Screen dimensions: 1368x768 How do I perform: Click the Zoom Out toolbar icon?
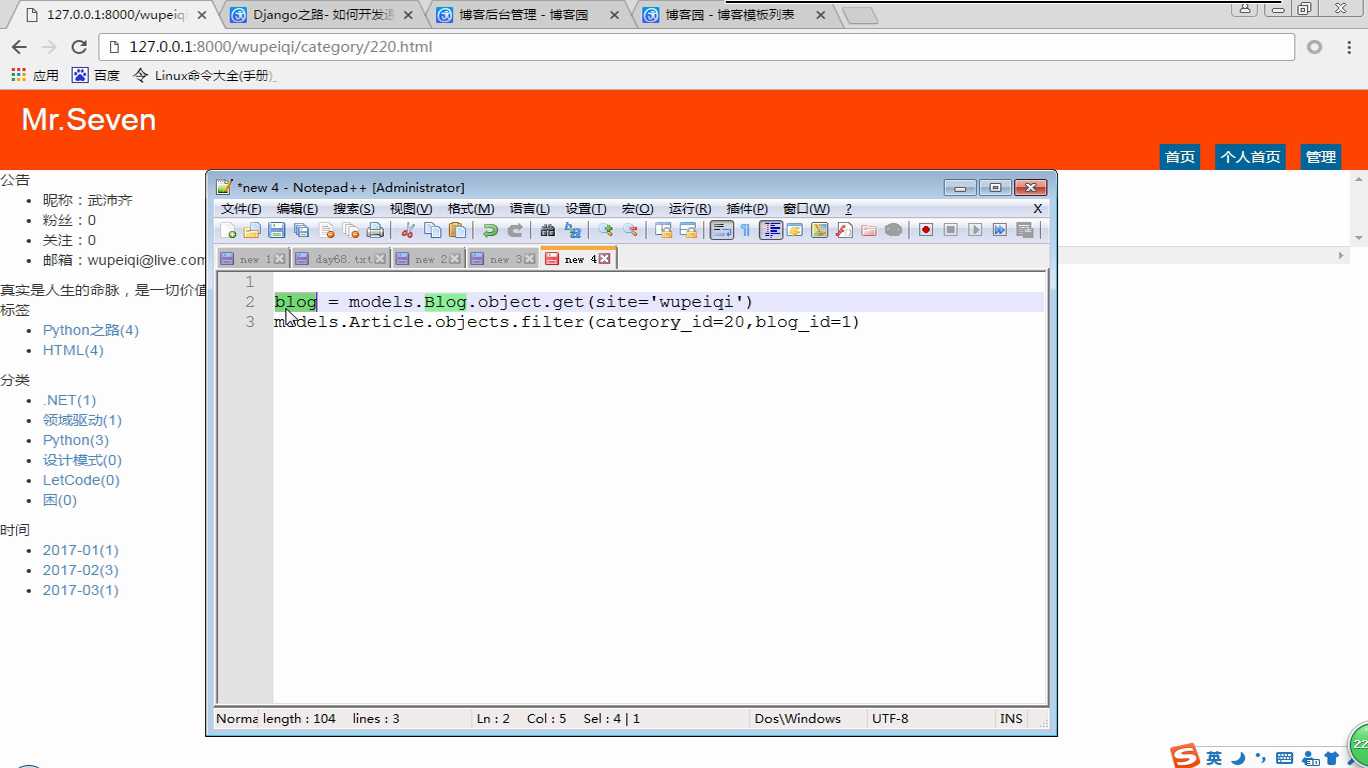click(x=629, y=230)
